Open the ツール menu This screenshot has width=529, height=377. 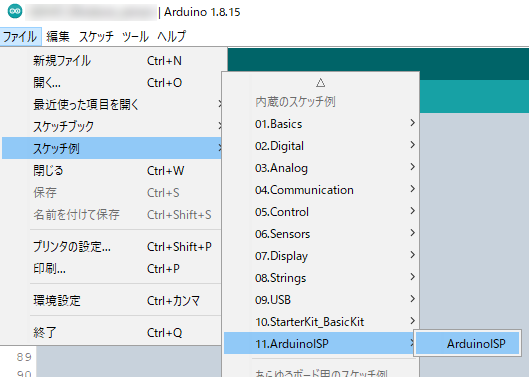[x=135, y=36]
